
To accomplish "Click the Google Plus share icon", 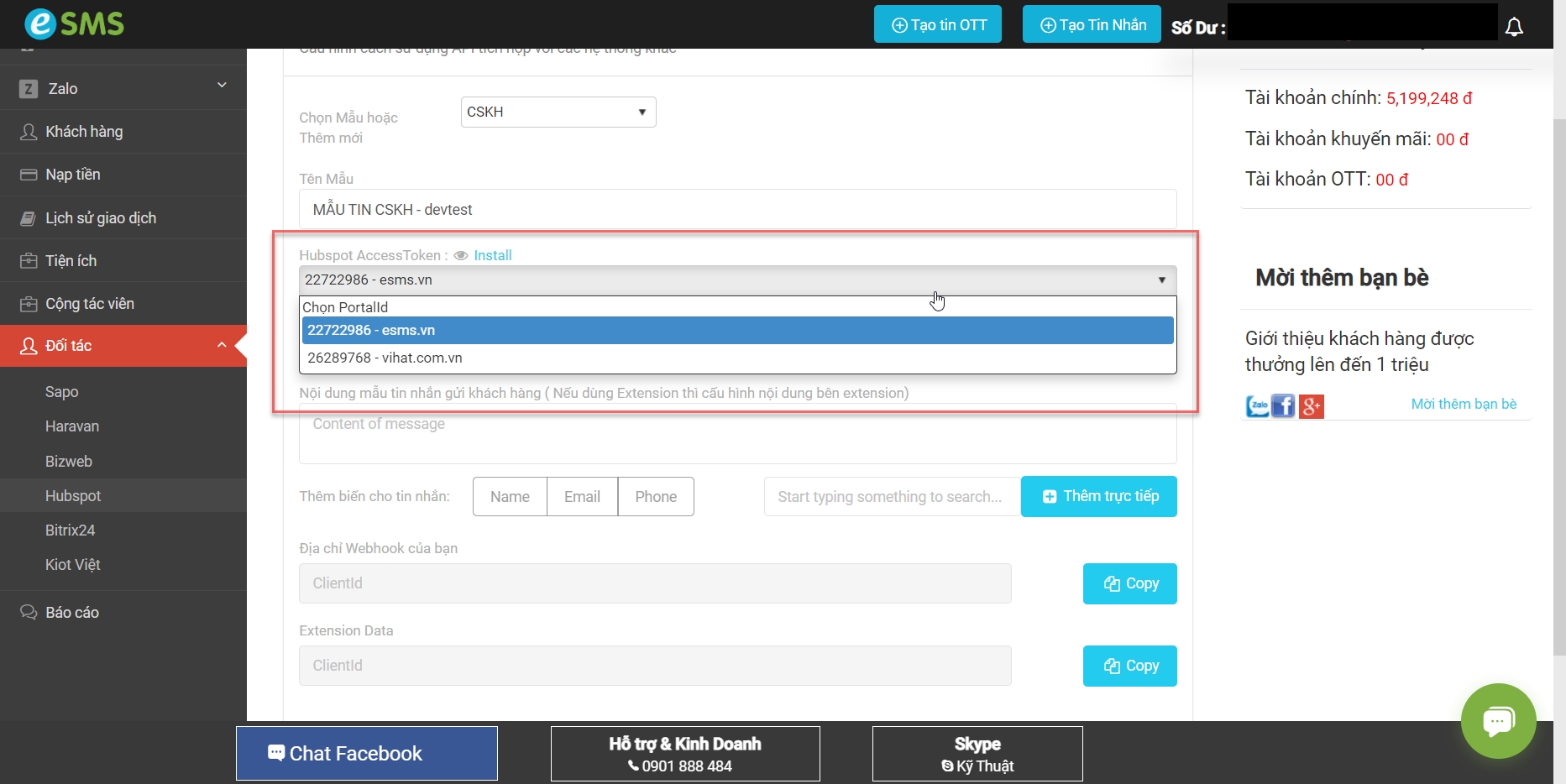I will 1311,406.
